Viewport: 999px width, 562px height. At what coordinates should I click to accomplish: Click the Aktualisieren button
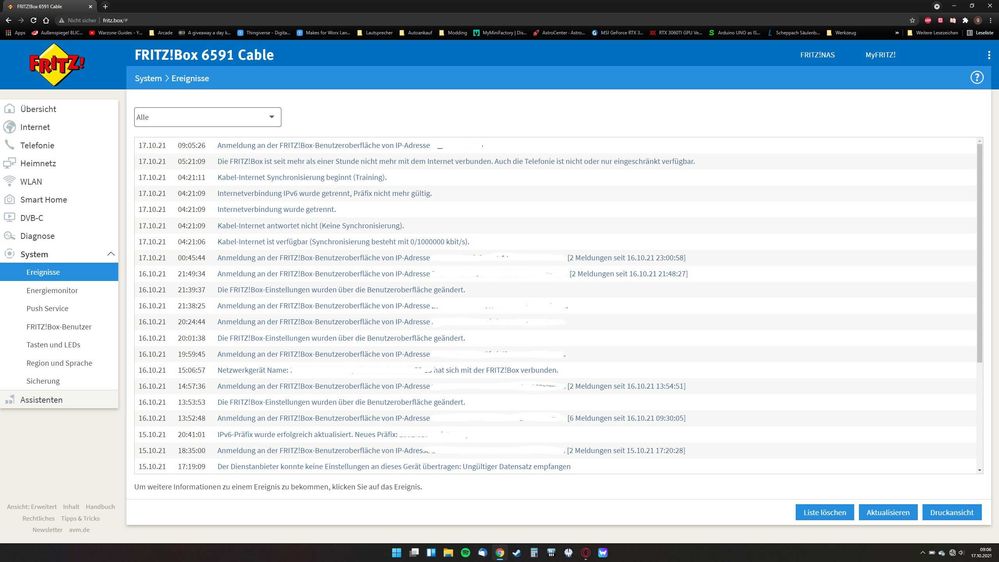tap(888, 512)
